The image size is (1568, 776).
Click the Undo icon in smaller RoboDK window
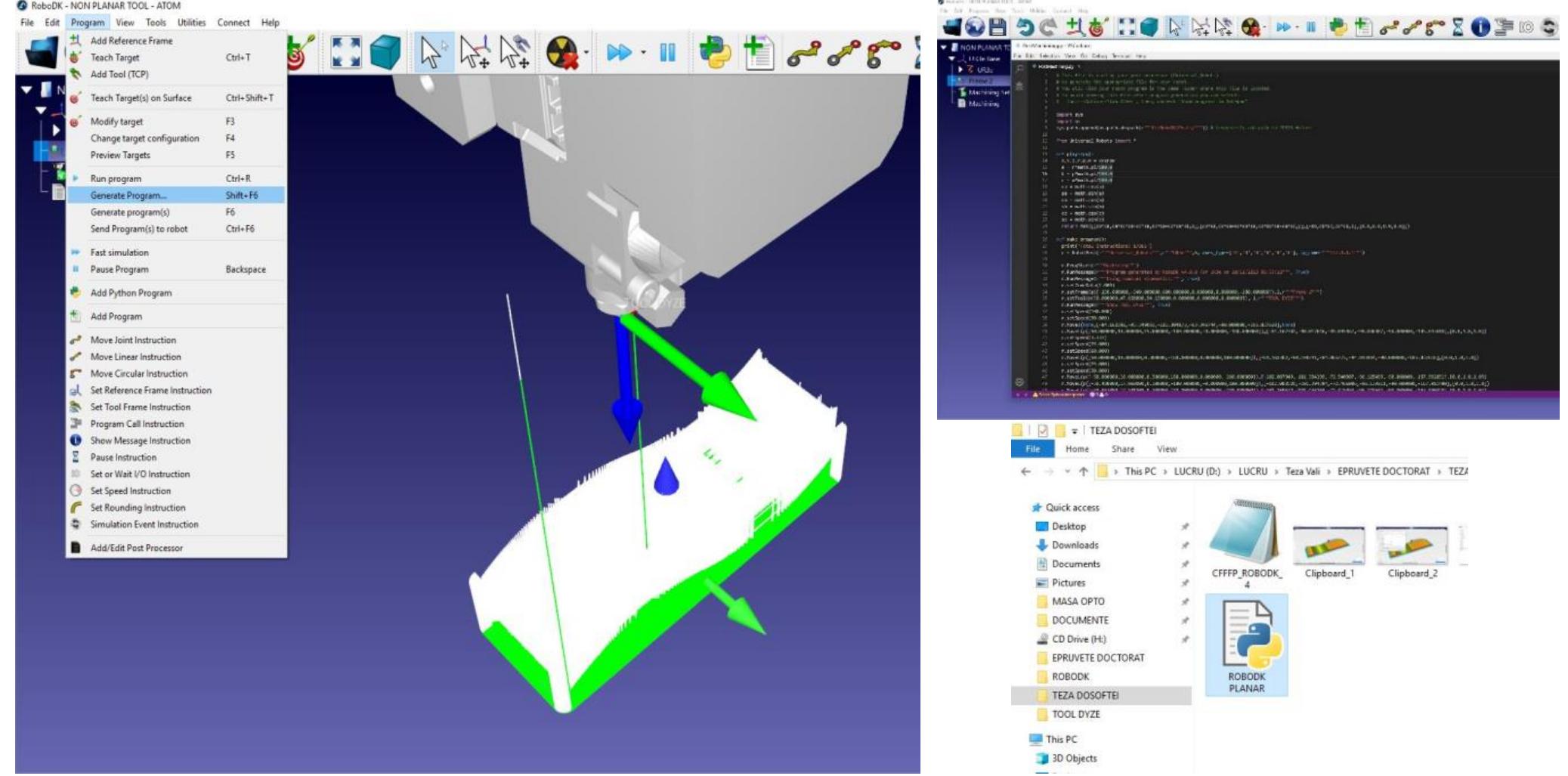[x=1025, y=27]
